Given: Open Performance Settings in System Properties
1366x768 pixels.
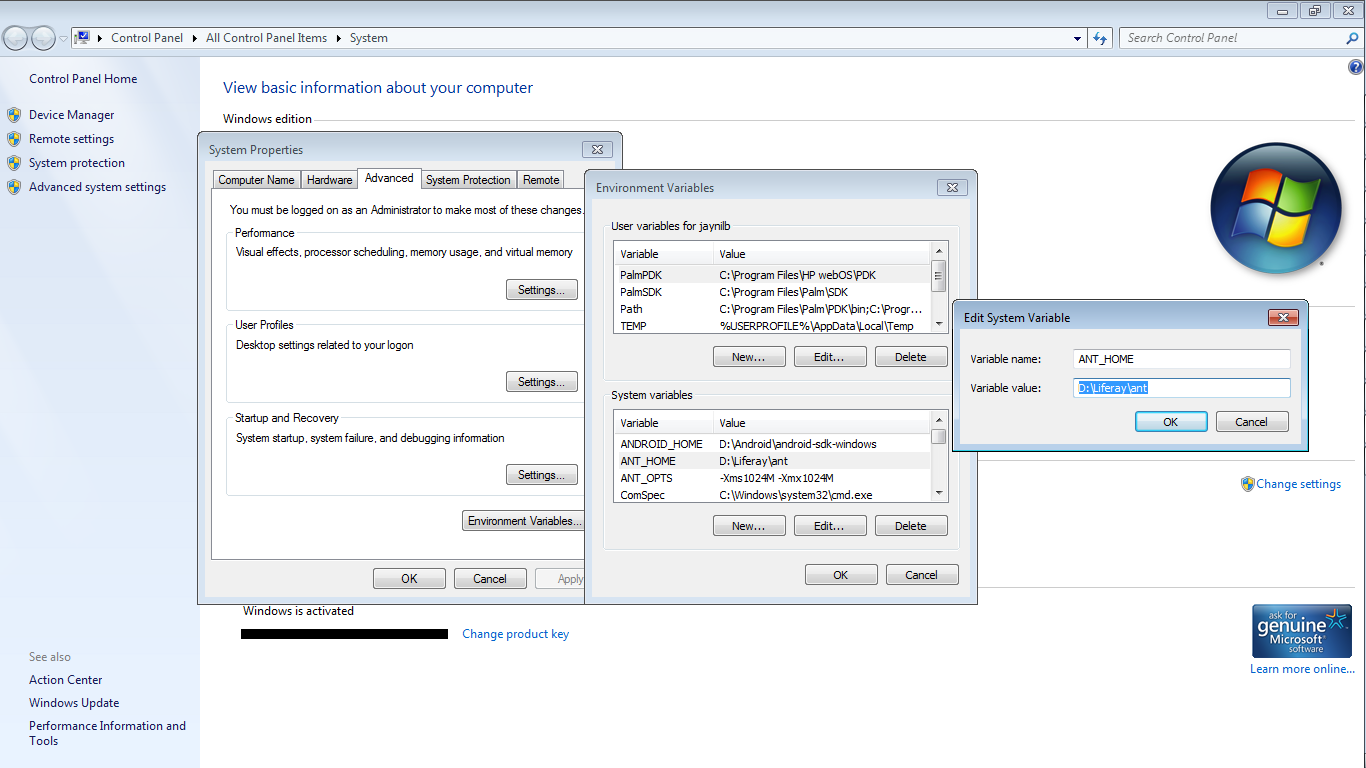Looking at the screenshot, I should coord(542,290).
